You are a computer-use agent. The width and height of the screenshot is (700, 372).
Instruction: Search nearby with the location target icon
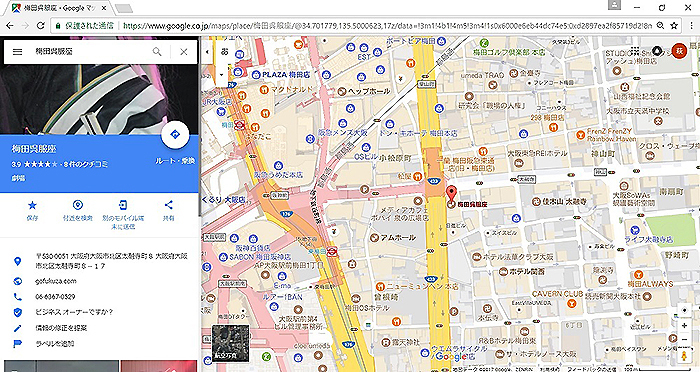click(78, 205)
